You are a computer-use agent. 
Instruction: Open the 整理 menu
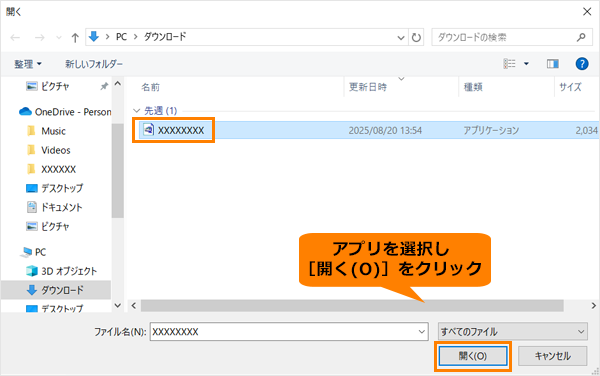28,64
